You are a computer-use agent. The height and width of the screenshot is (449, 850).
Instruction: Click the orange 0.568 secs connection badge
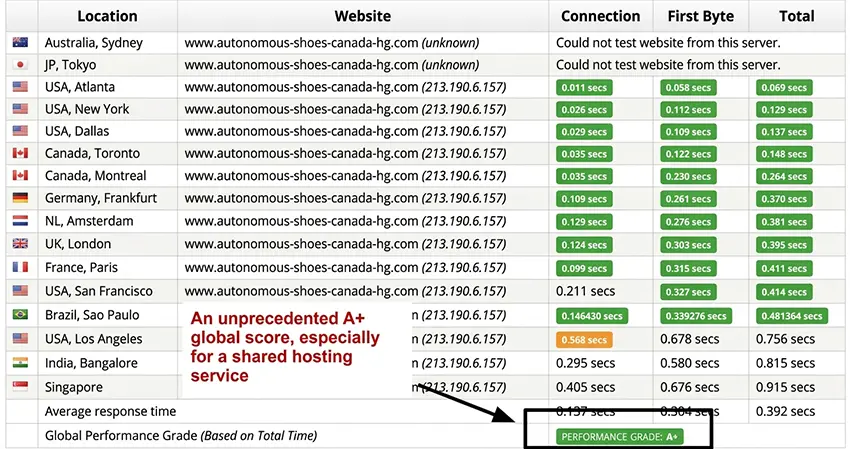point(584,340)
